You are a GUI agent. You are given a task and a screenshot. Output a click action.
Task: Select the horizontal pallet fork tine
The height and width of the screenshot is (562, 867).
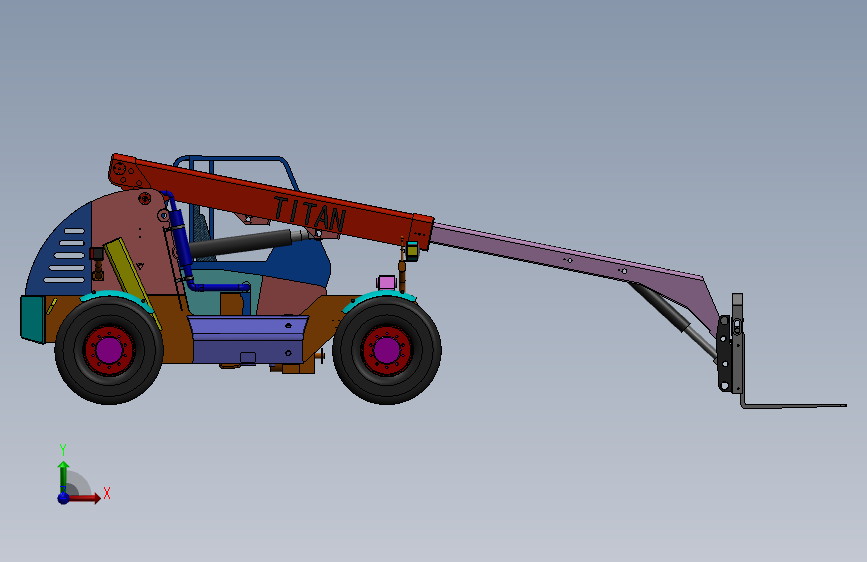coord(793,405)
